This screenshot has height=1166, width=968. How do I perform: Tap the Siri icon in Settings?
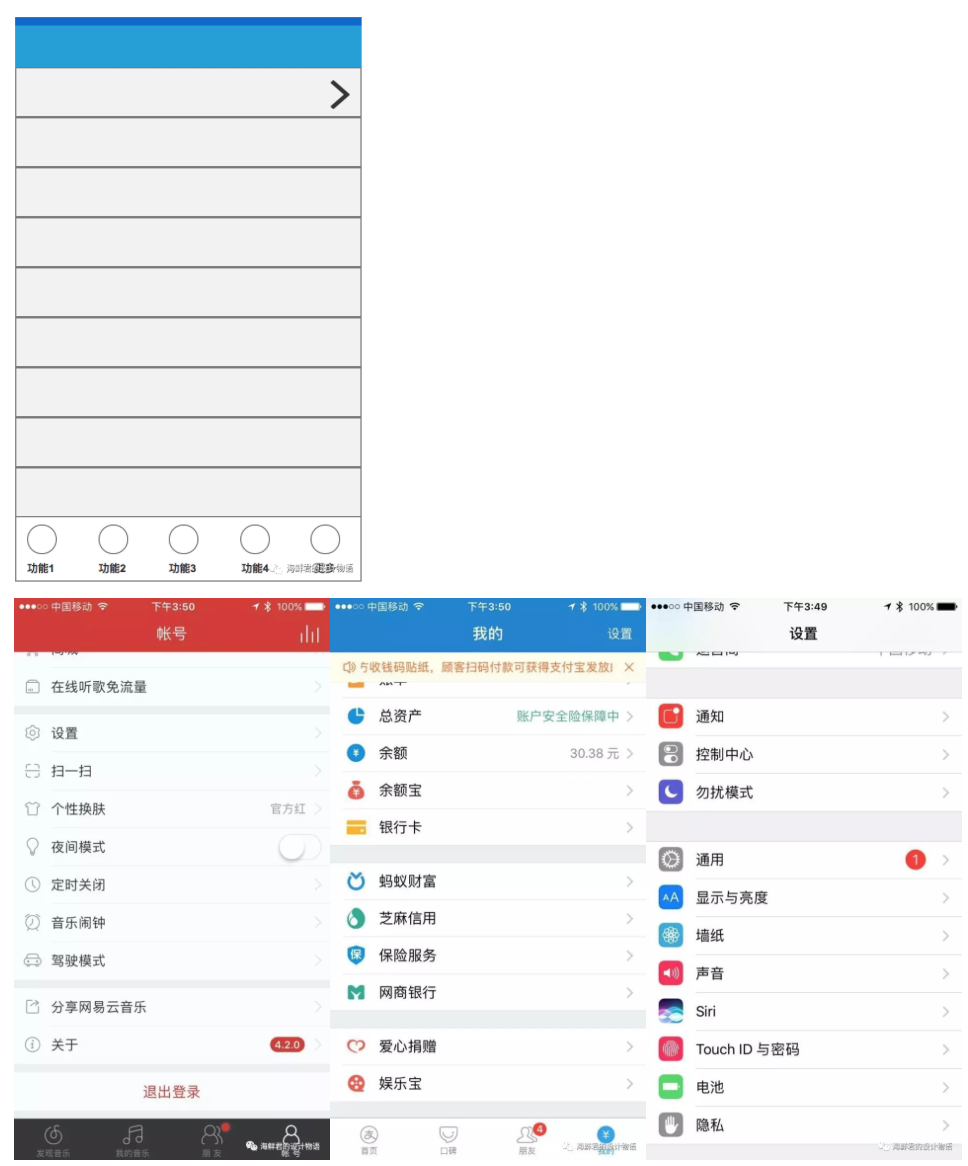[x=671, y=1011]
